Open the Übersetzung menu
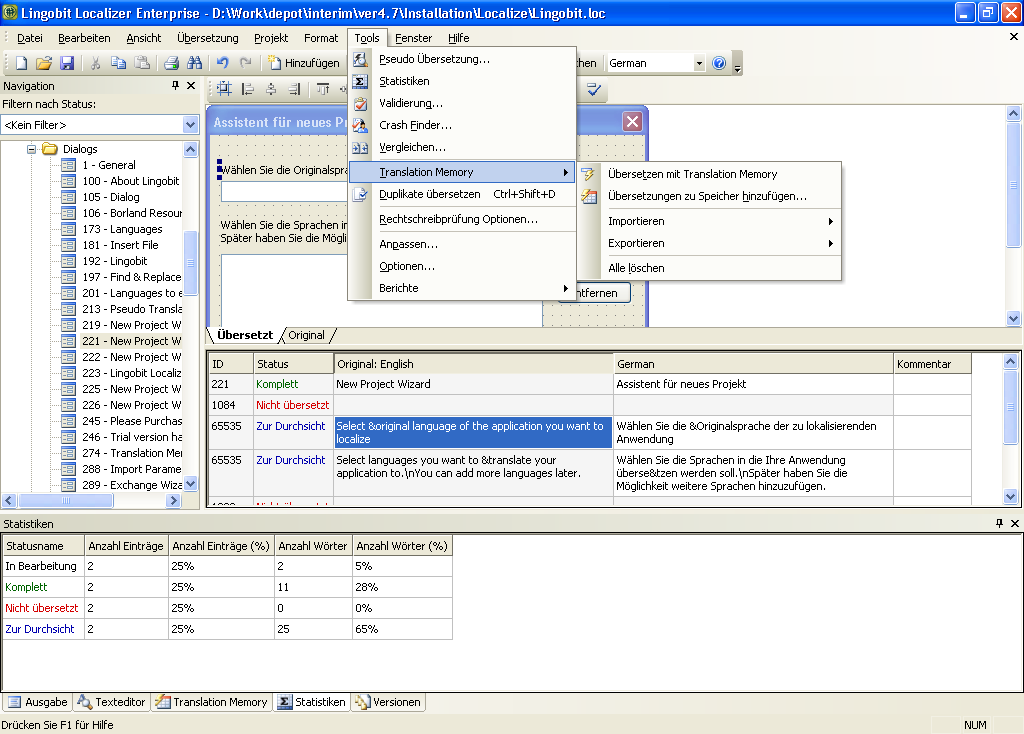 coord(208,38)
